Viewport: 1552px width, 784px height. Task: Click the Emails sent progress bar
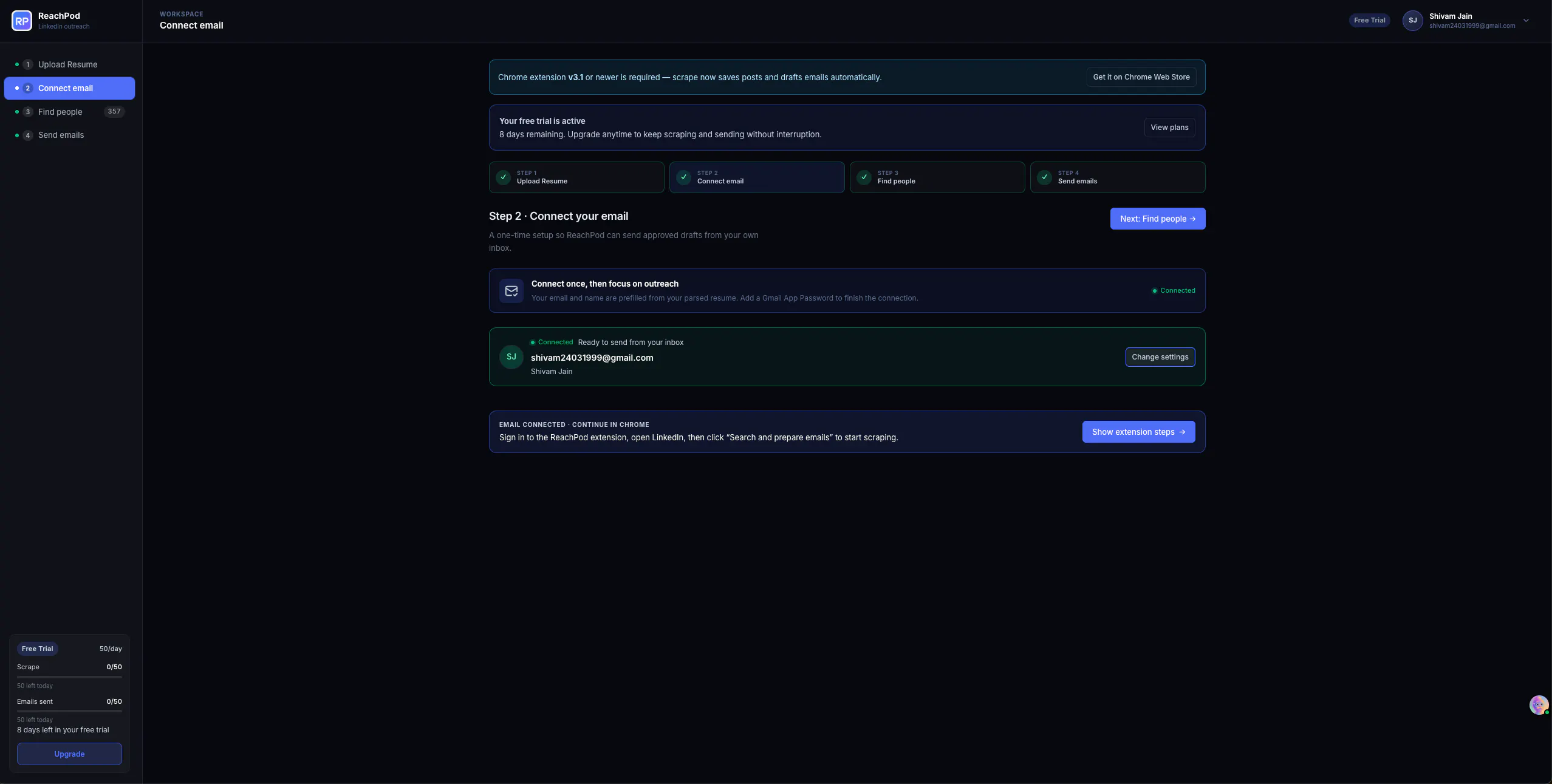pyautogui.click(x=69, y=711)
